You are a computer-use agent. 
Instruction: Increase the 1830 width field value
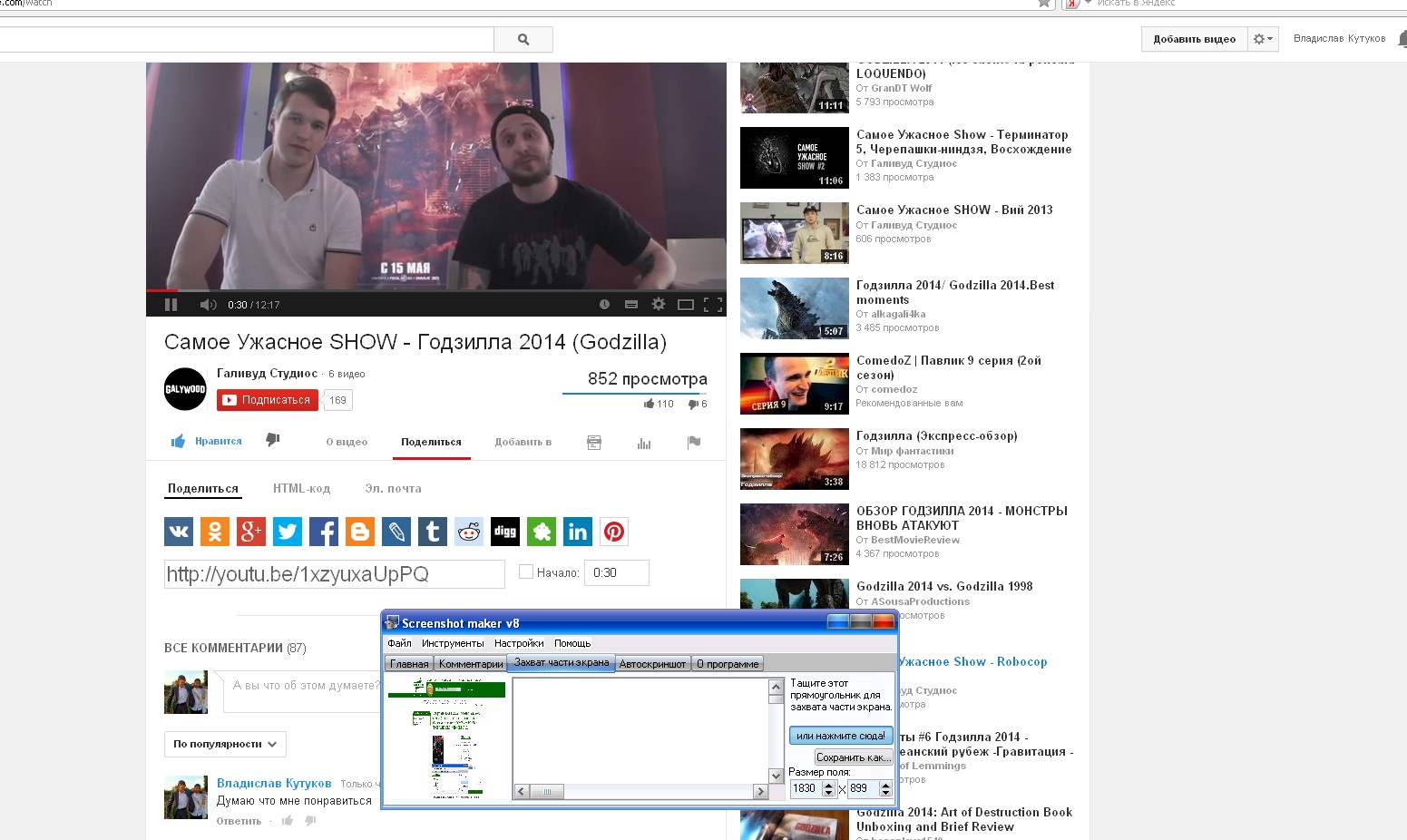click(x=828, y=785)
